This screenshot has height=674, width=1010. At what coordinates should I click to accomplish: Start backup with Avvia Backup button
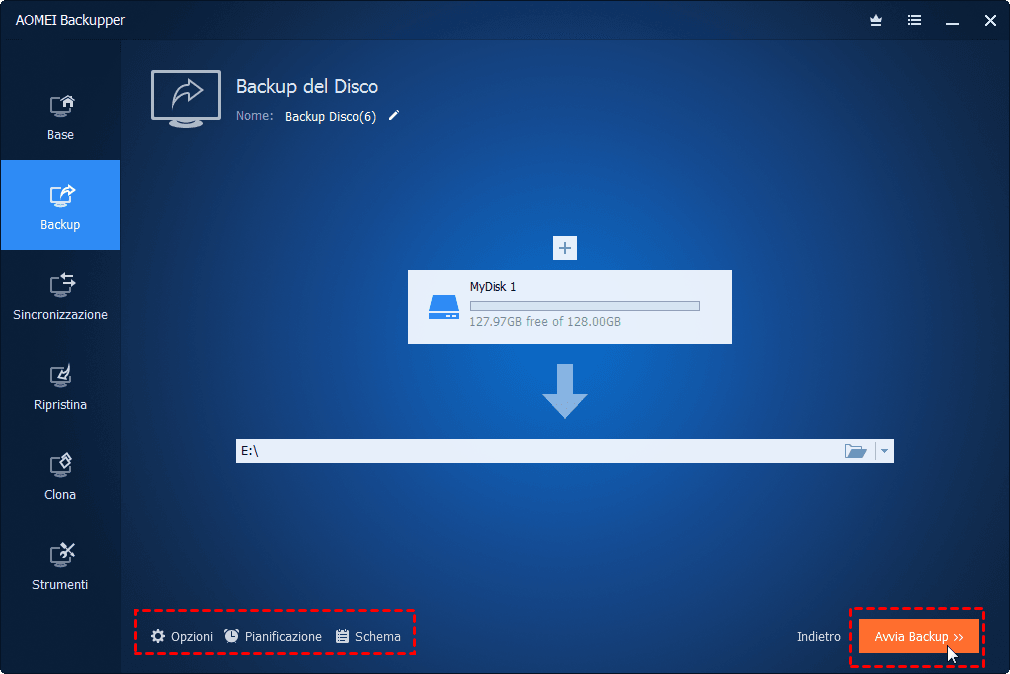pyautogui.click(x=919, y=637)
